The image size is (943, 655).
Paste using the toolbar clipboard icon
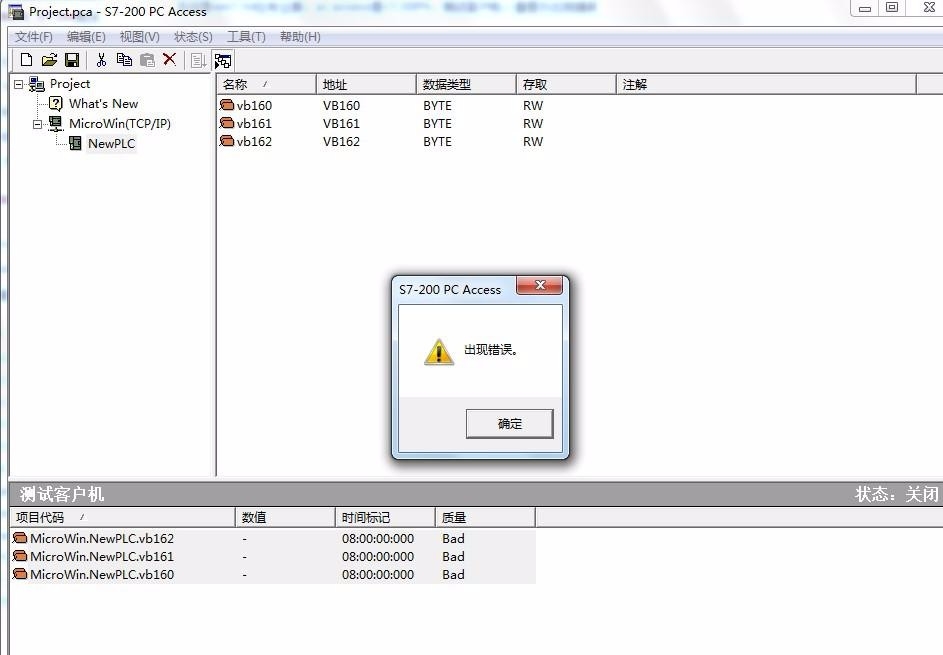pos(147,60)
